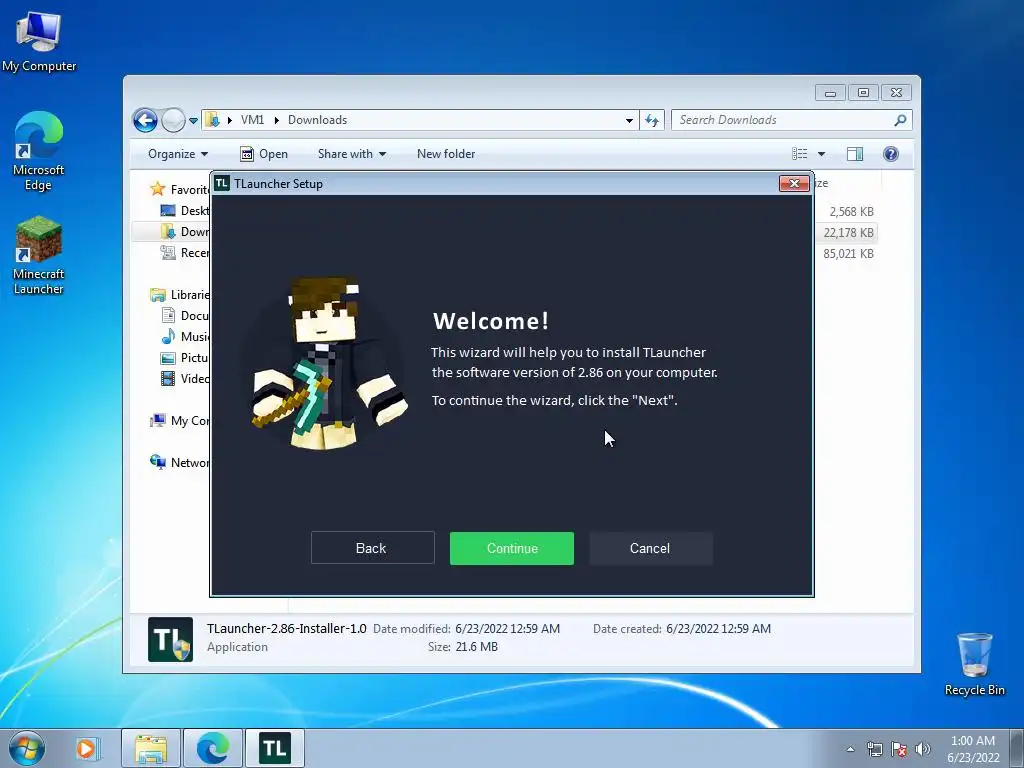Screen dimensions: 1024x768
Task: Open Videos library in navigation pane
Action: [185, 379]
